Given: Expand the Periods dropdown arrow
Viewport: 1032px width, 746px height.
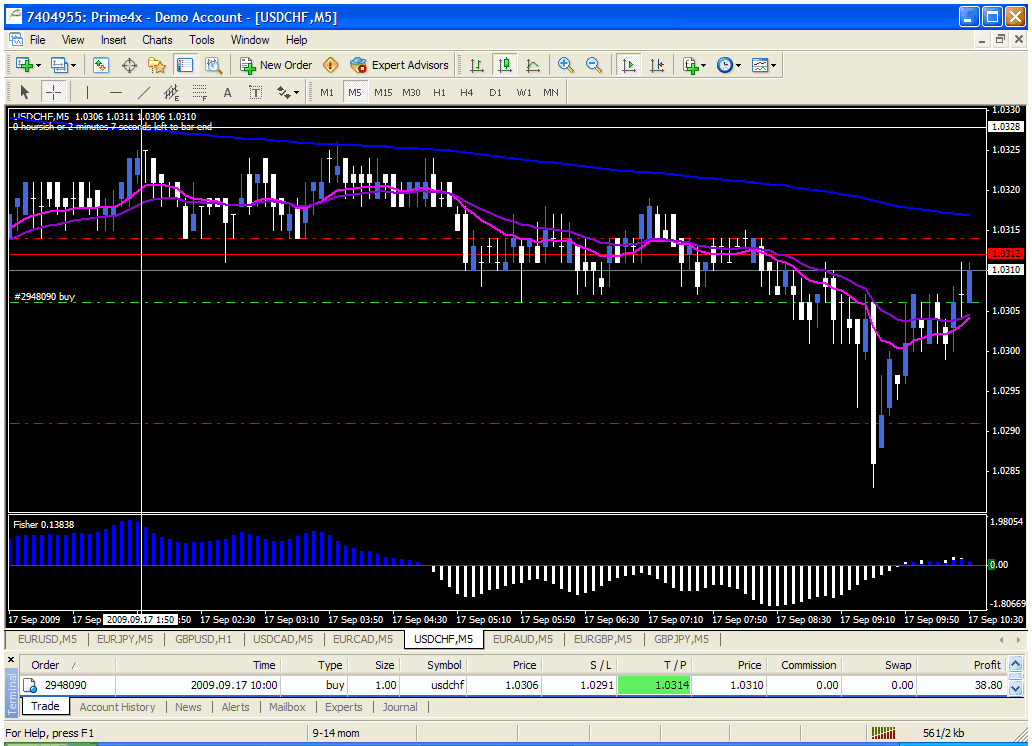Looking at the screenshot, I should point(738,65).
